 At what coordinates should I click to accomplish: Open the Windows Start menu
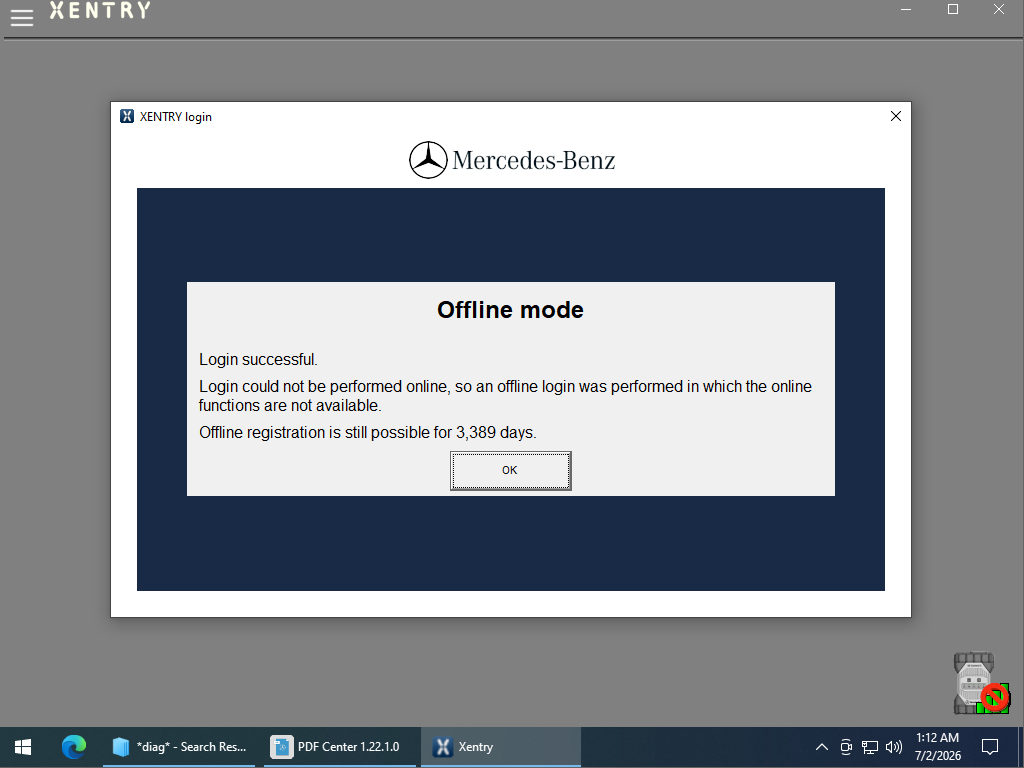[23, 746]
